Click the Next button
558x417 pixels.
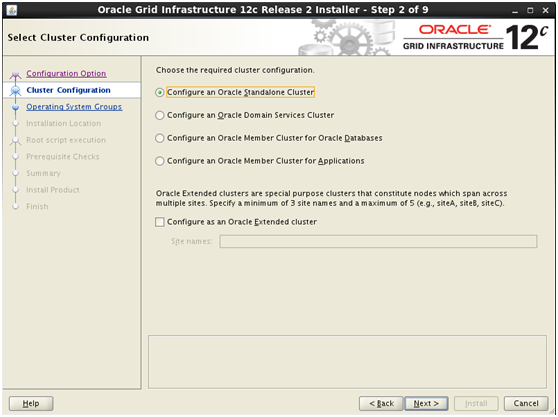pyautogui.click(x=426, y=403)
